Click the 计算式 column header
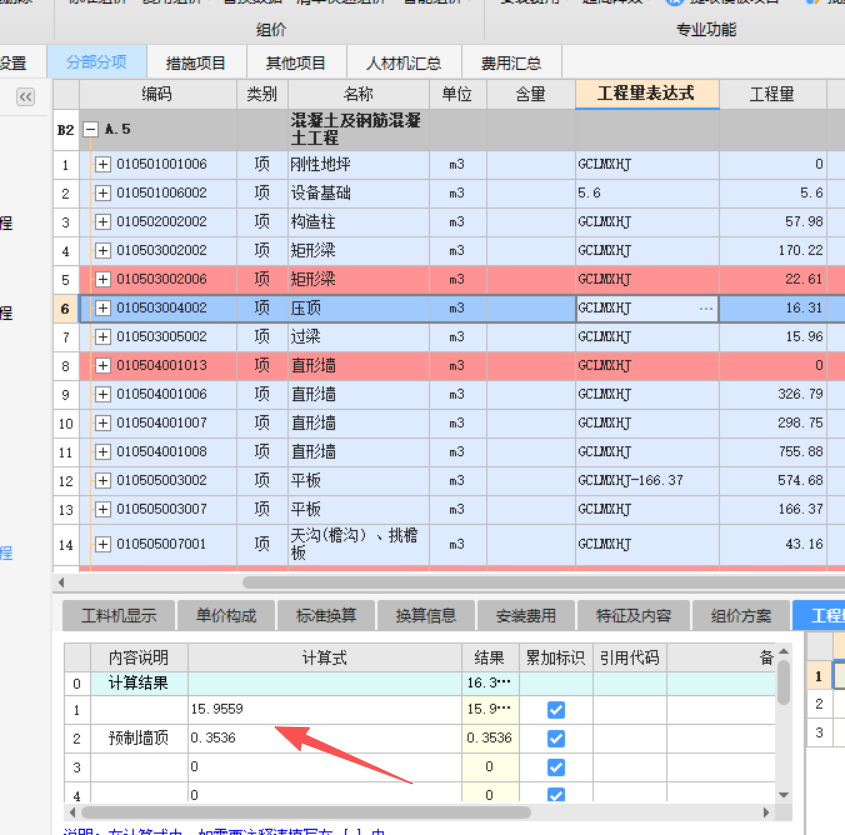 324,658
